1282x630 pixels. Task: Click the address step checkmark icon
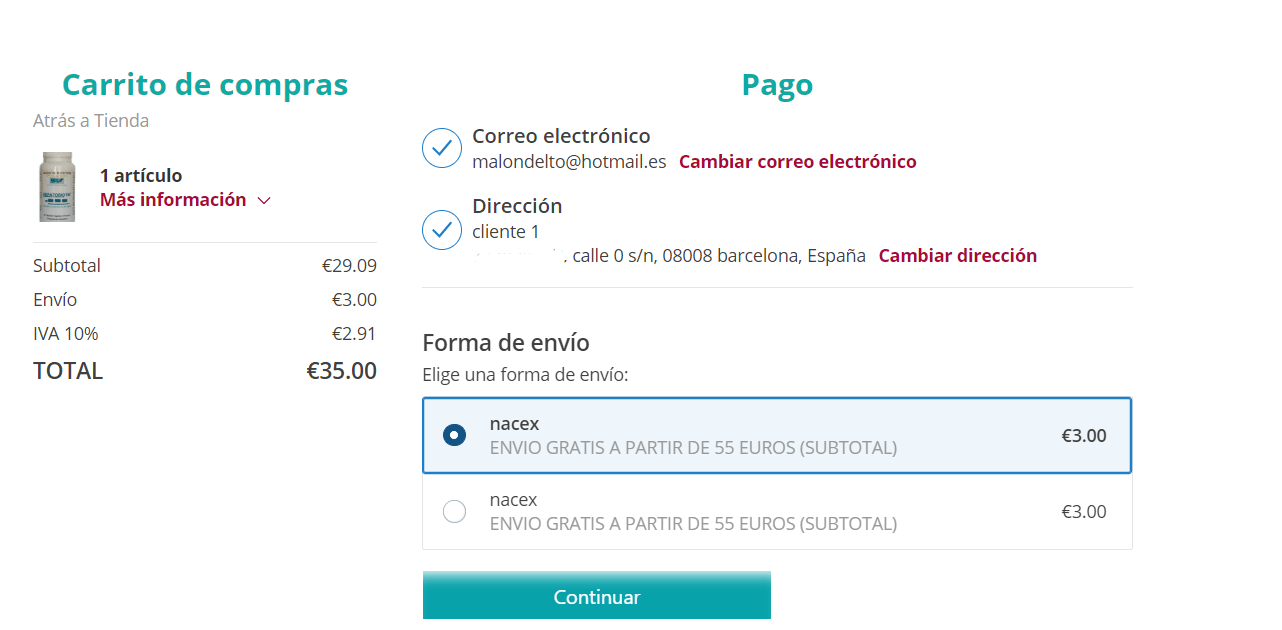pyautogui.click(x=442, y=230)
